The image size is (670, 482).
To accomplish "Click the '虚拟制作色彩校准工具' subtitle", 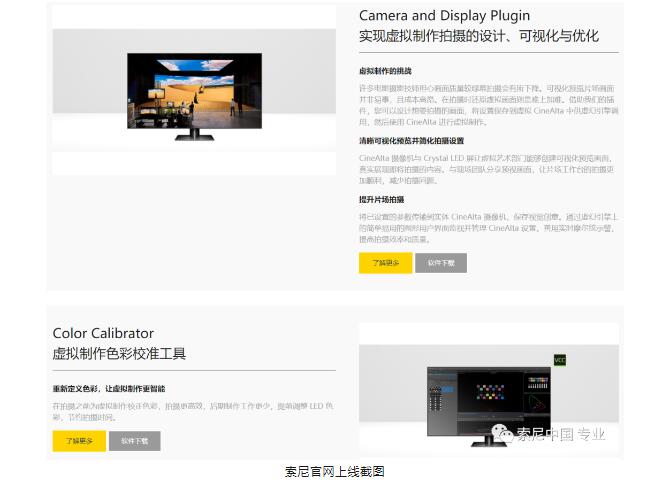I will [x=119, y=354].
